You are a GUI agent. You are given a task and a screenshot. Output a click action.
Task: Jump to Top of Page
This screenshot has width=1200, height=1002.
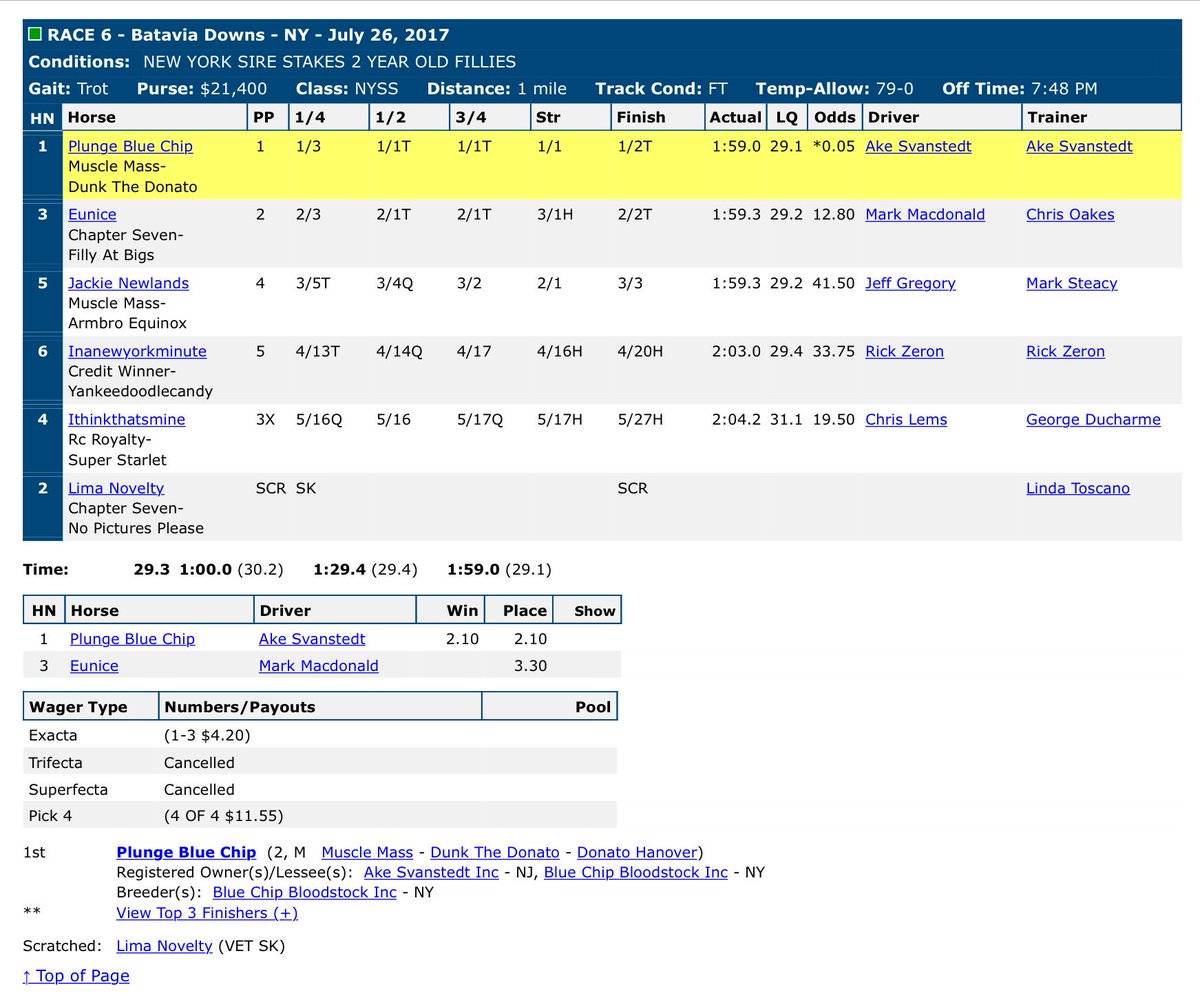tap(75, 976)
